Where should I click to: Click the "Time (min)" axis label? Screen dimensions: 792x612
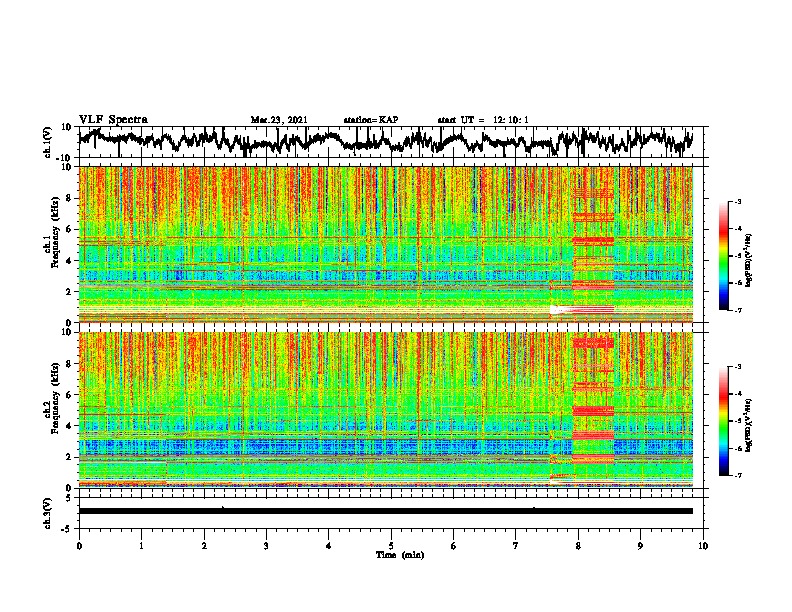pyautogui.click(x=400, y=555)
